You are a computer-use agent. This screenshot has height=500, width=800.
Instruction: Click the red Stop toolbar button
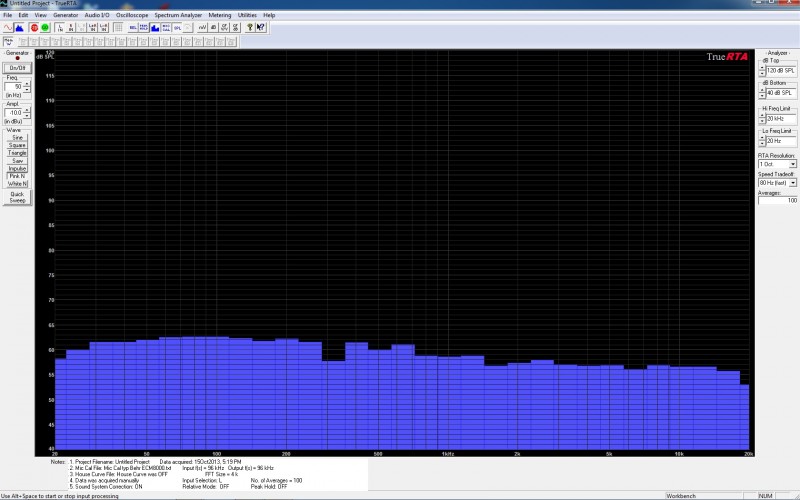pos(34,28)
